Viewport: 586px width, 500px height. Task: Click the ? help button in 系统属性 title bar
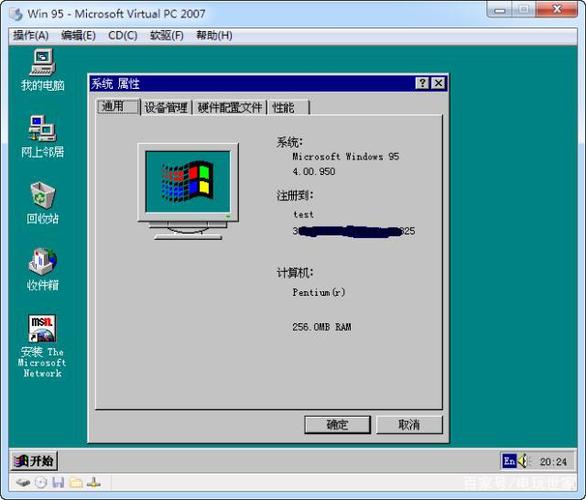(422, 83)
